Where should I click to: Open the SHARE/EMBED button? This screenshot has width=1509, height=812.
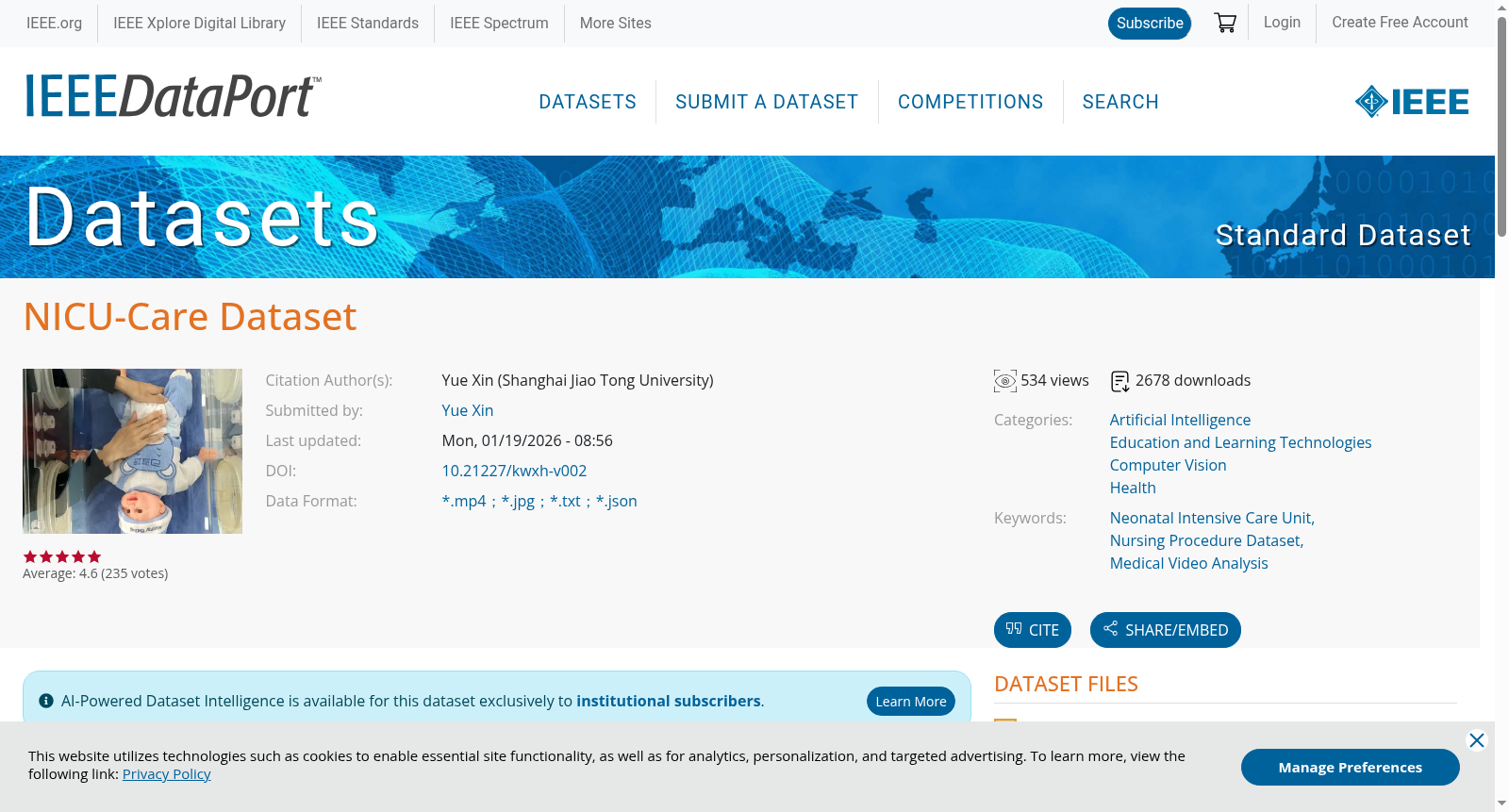coord(1166,630)
